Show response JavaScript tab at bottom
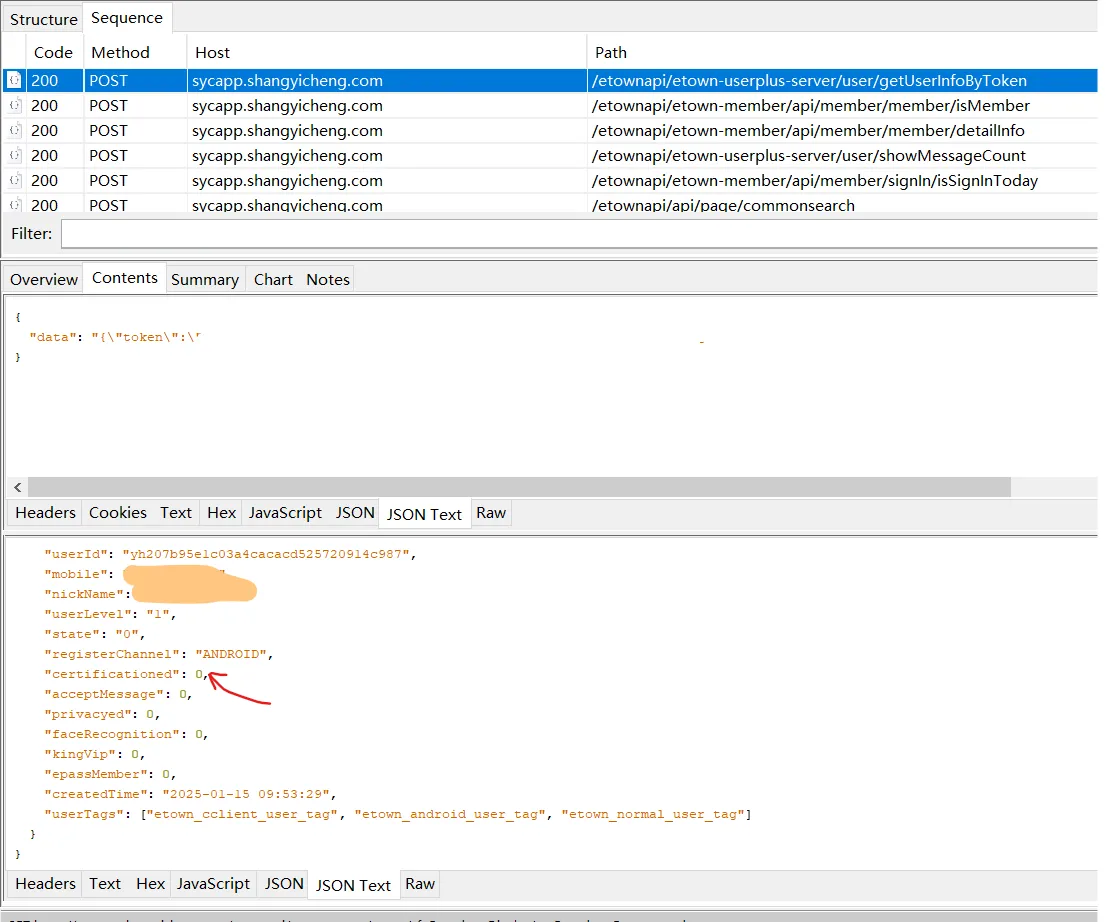This screenshot has height=922, width=1119. tap(213, 883)
